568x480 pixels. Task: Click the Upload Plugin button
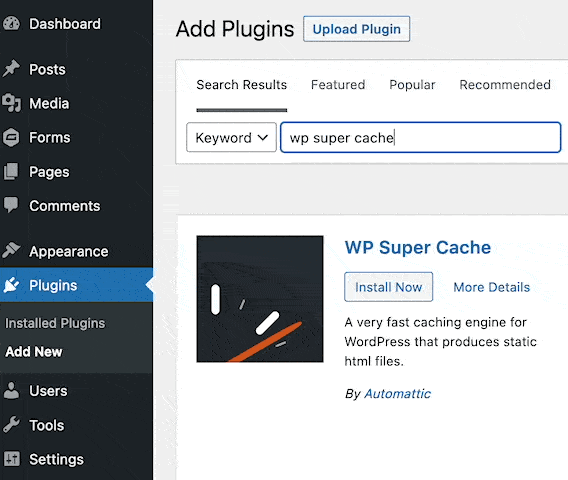pyautogui.click(x=356, y=29)
